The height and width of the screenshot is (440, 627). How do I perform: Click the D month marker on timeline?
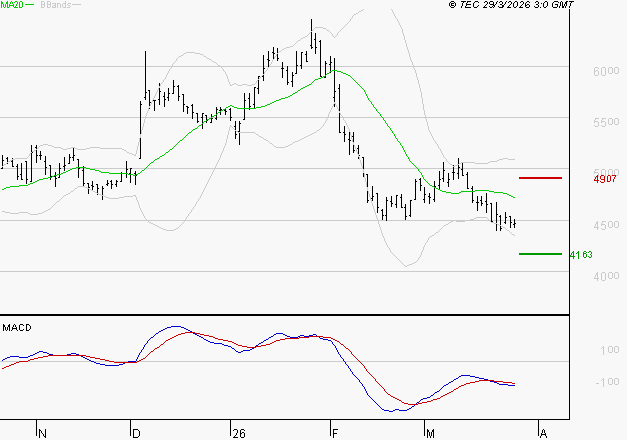136,434
